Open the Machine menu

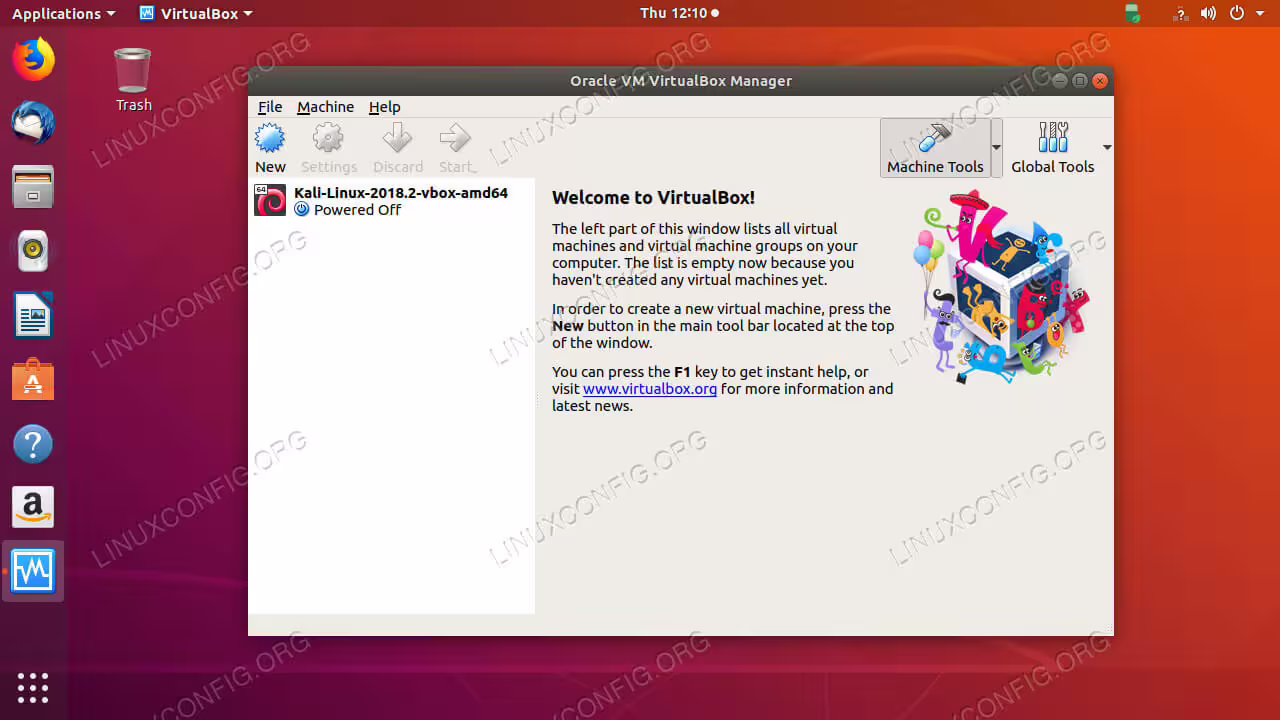325,107
